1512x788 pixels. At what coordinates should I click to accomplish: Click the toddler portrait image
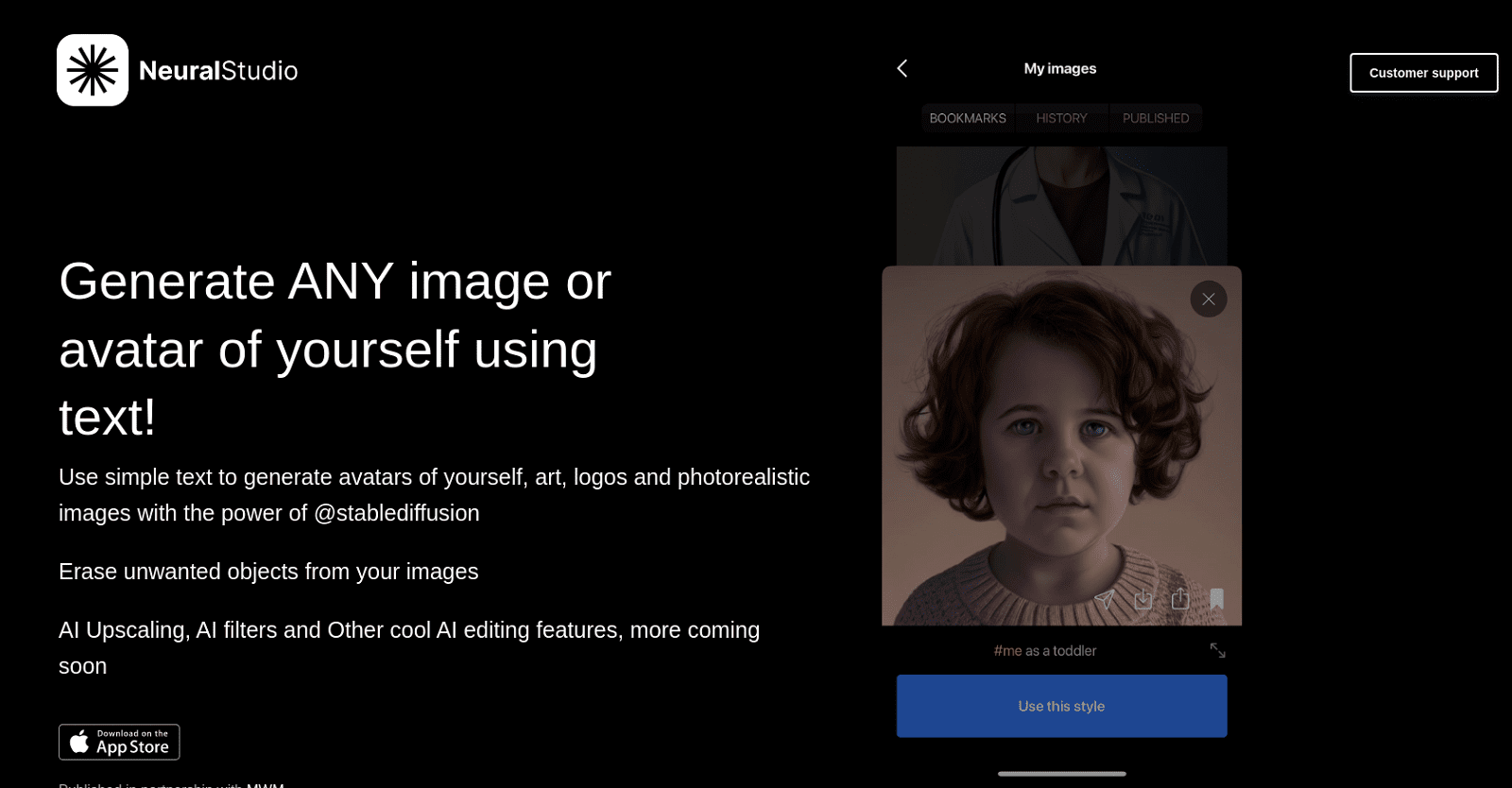(1061, 445)
